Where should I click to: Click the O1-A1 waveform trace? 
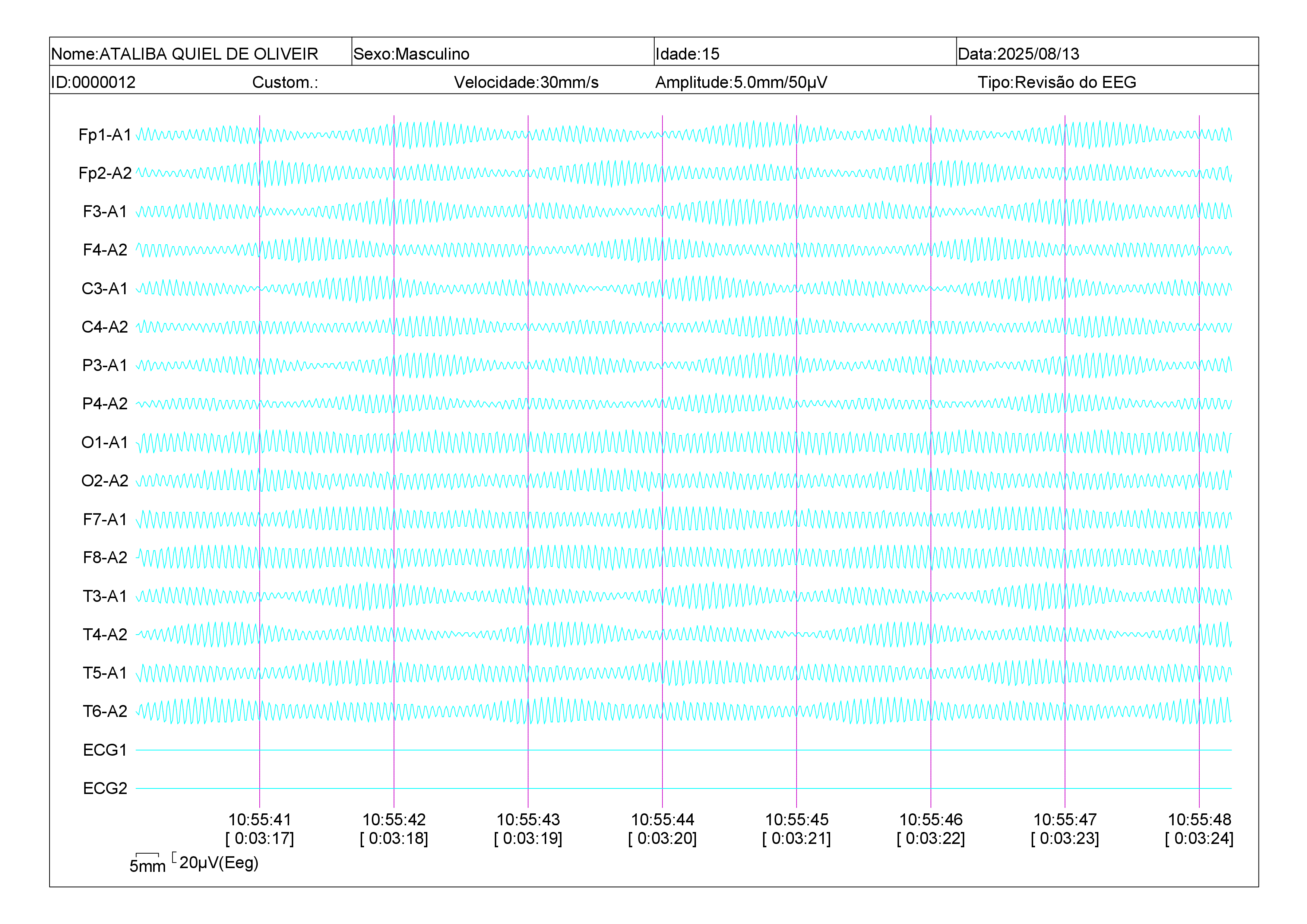click(684, 442)
